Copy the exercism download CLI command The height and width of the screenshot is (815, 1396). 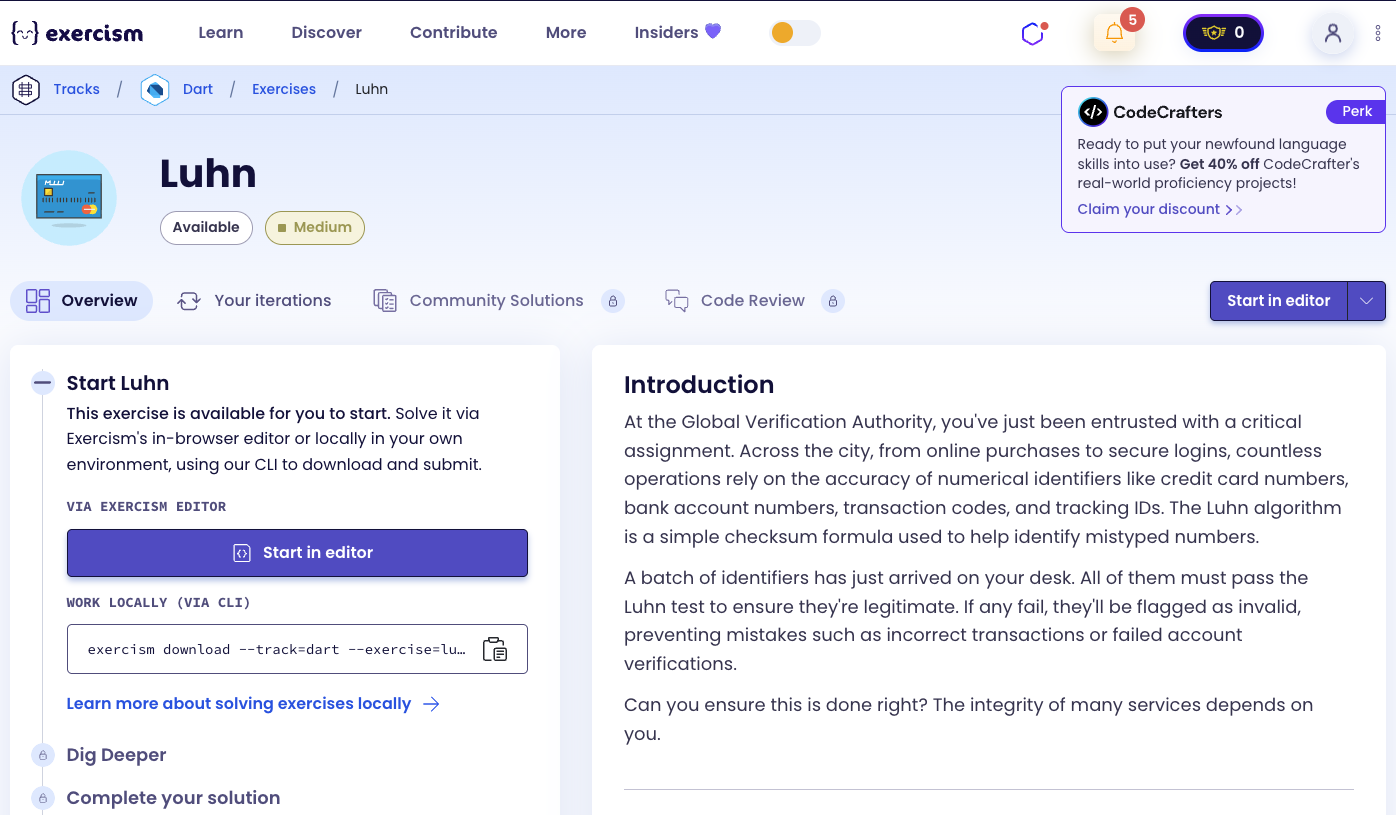click(495, 649)
